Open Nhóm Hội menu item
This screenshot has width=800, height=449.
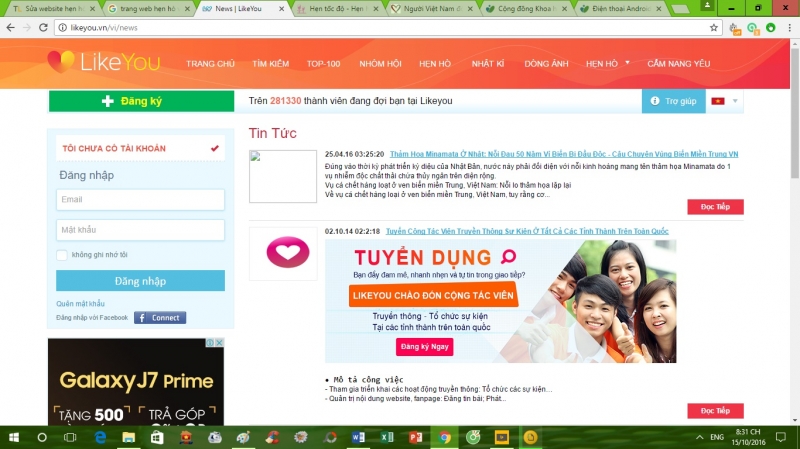[x=380, y=64]
